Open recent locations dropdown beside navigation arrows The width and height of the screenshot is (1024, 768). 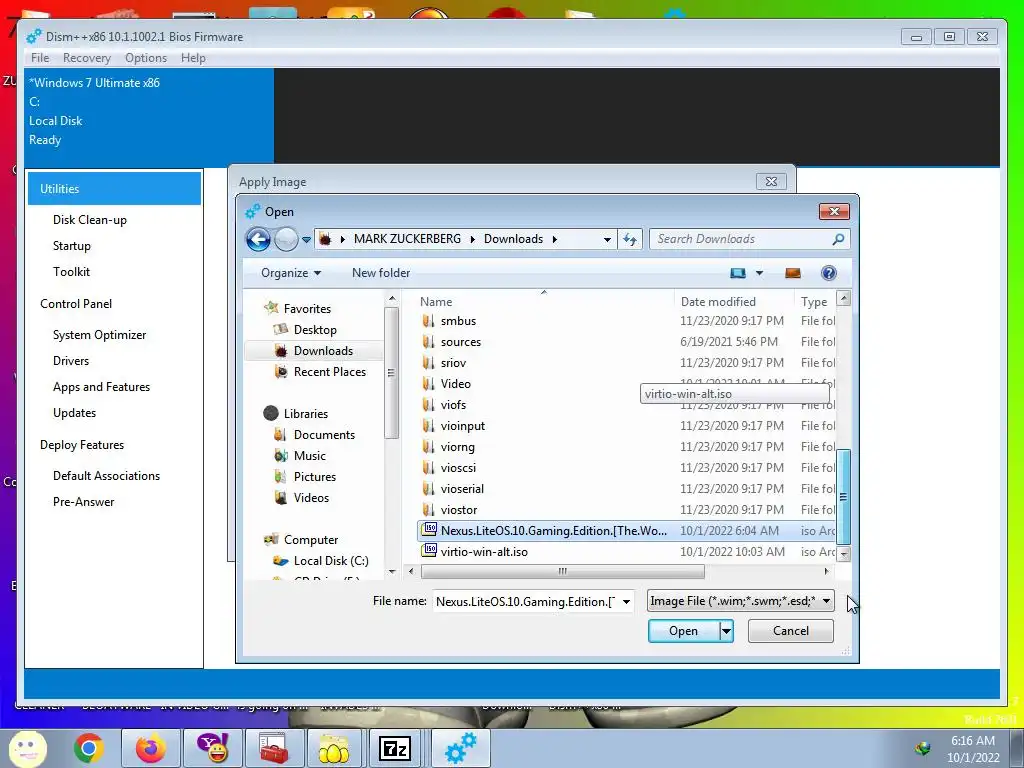coord(306,240)
